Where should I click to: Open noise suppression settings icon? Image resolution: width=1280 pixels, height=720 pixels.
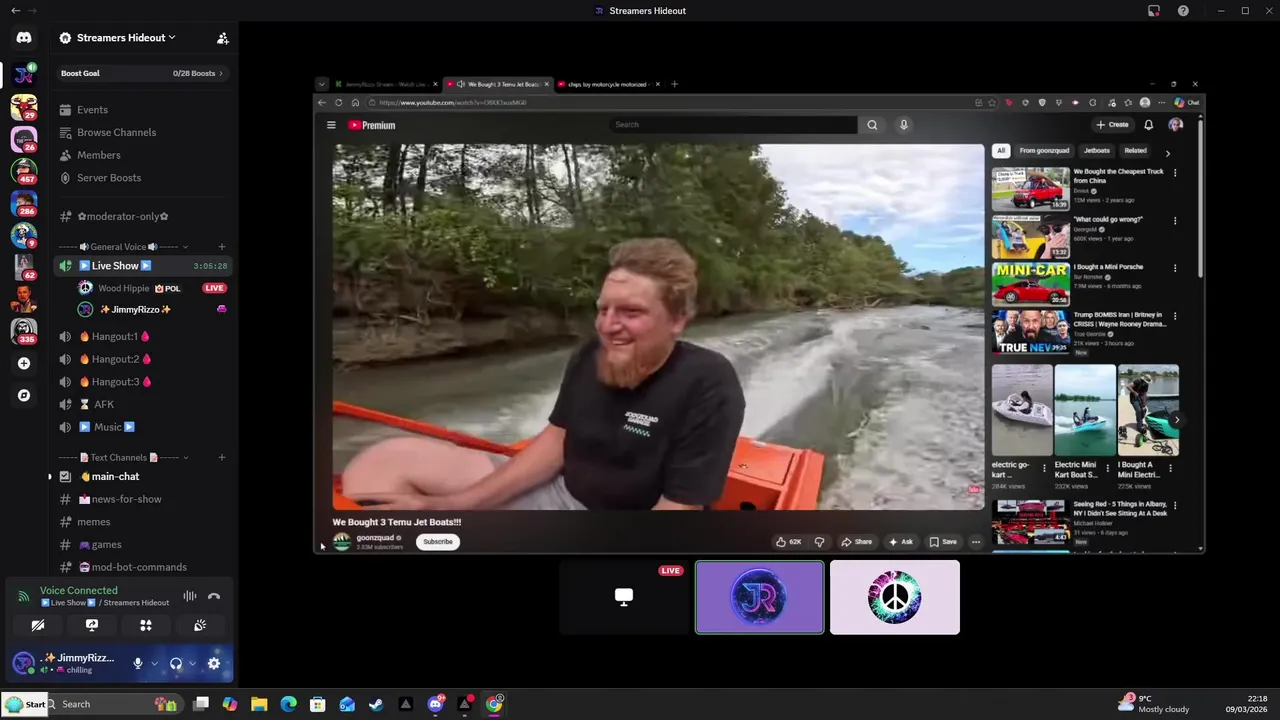pos(189,596)
